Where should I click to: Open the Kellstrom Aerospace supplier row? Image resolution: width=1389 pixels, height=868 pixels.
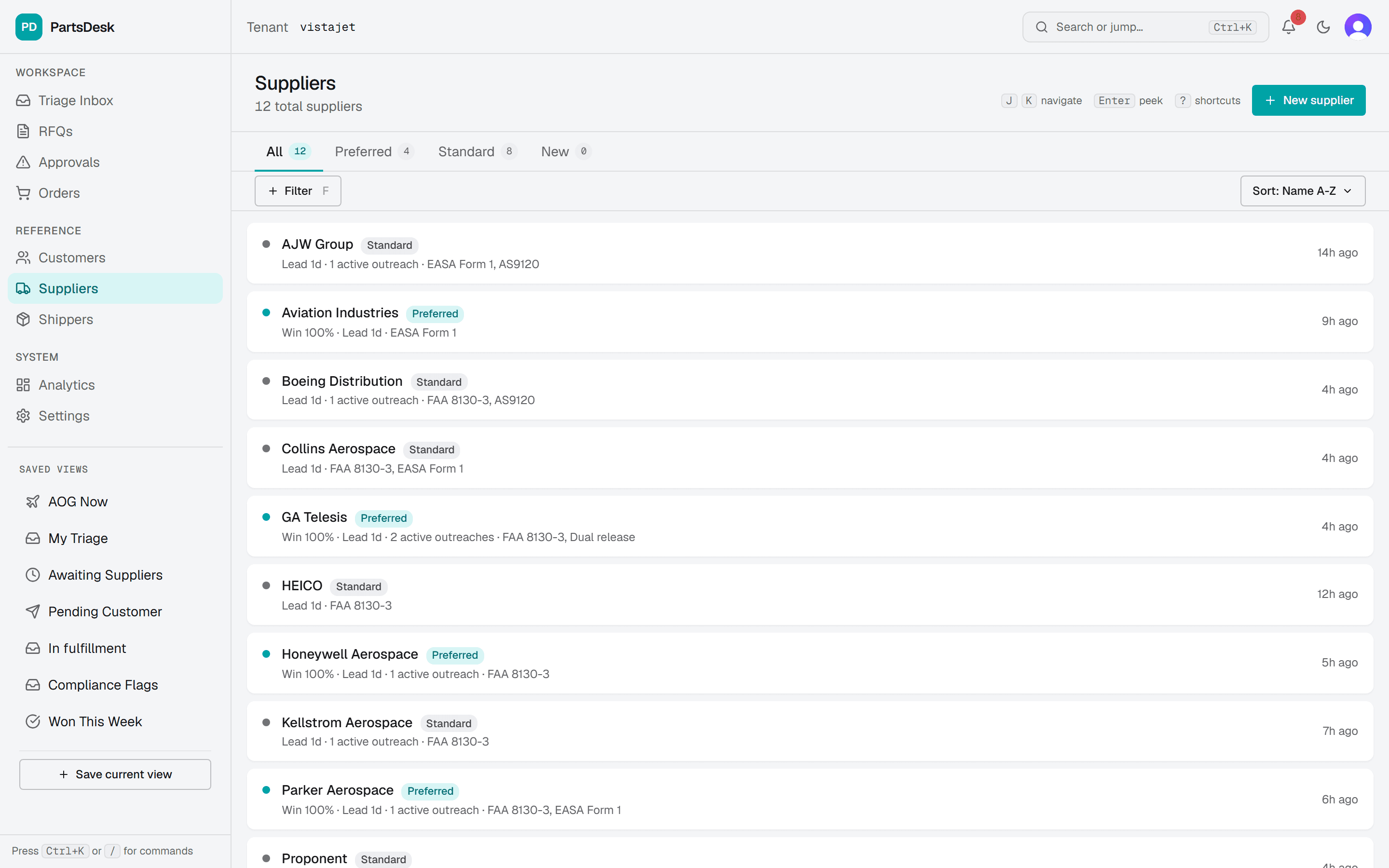(810, 732)
